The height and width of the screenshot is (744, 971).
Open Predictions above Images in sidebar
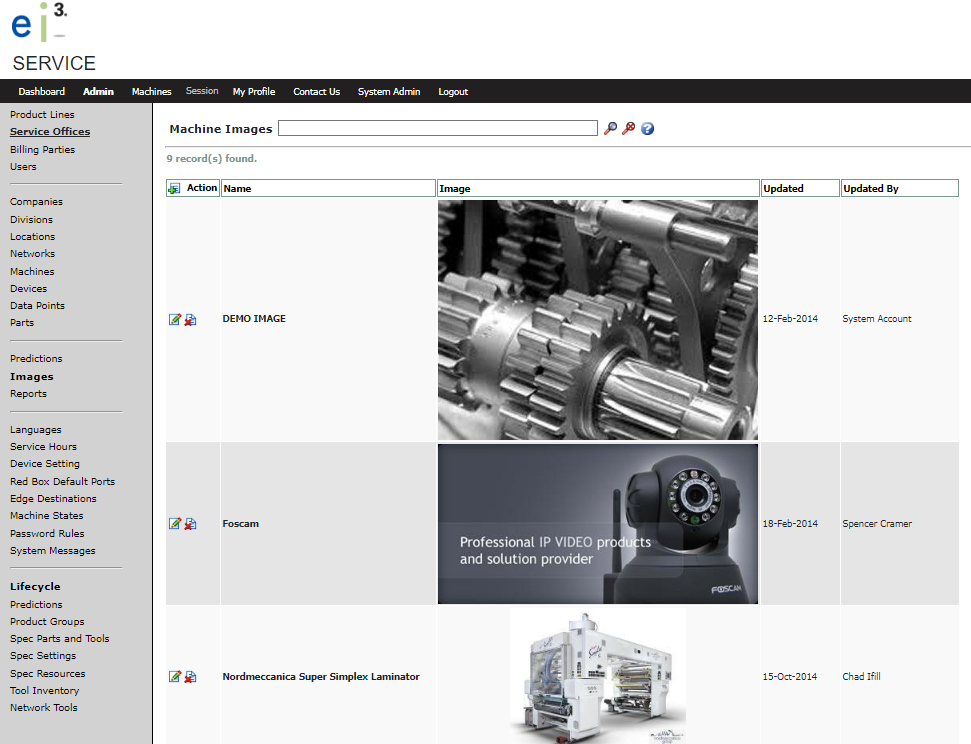[x=36, y=359]
